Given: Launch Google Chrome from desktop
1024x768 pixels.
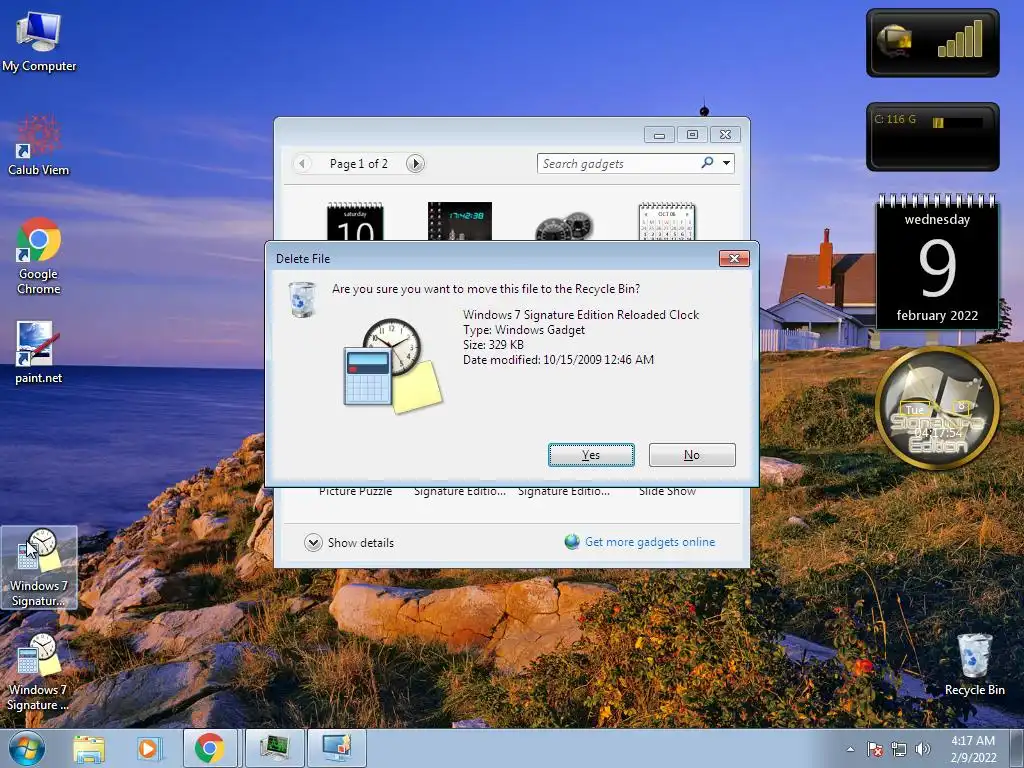Looking at the screenshot, I should (x=39, y=256).
